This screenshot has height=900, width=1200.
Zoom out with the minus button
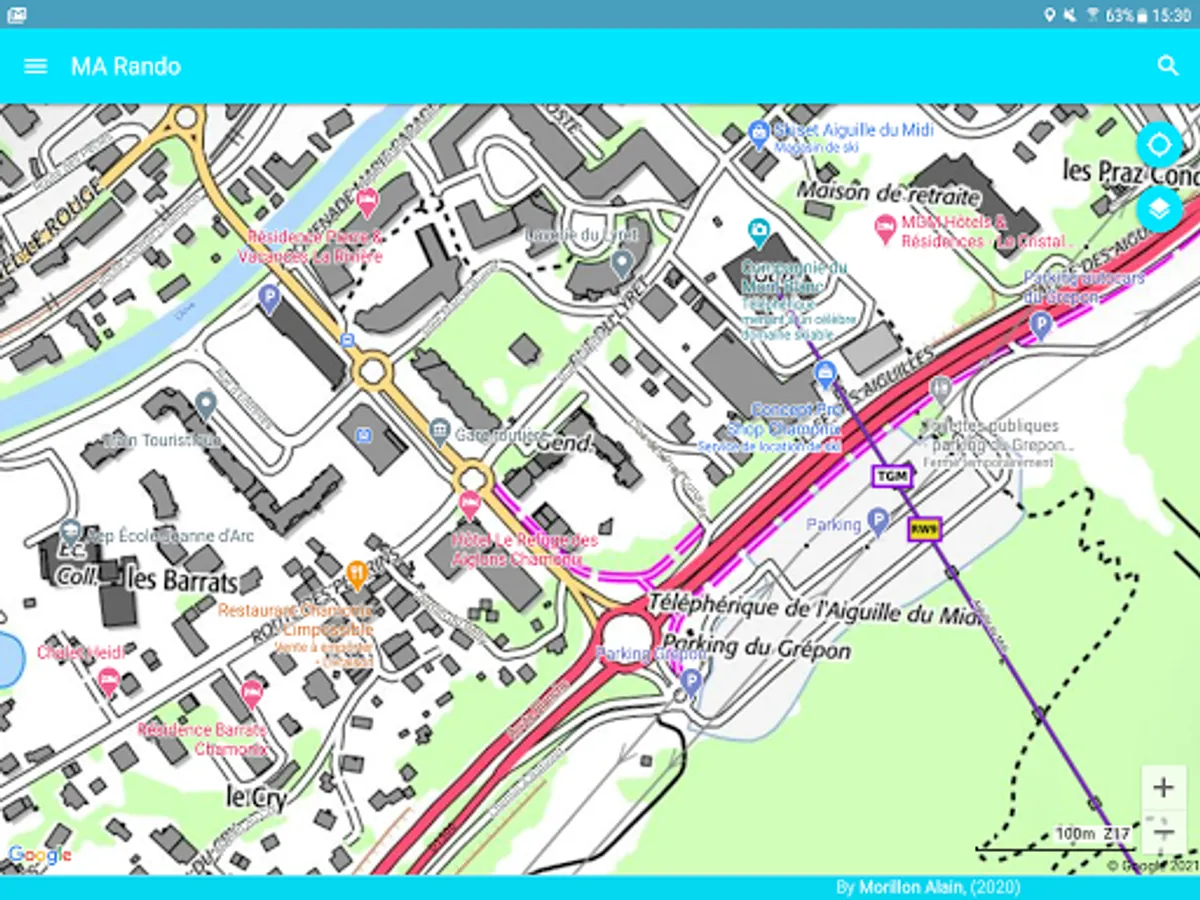[x=1163, y=833]
